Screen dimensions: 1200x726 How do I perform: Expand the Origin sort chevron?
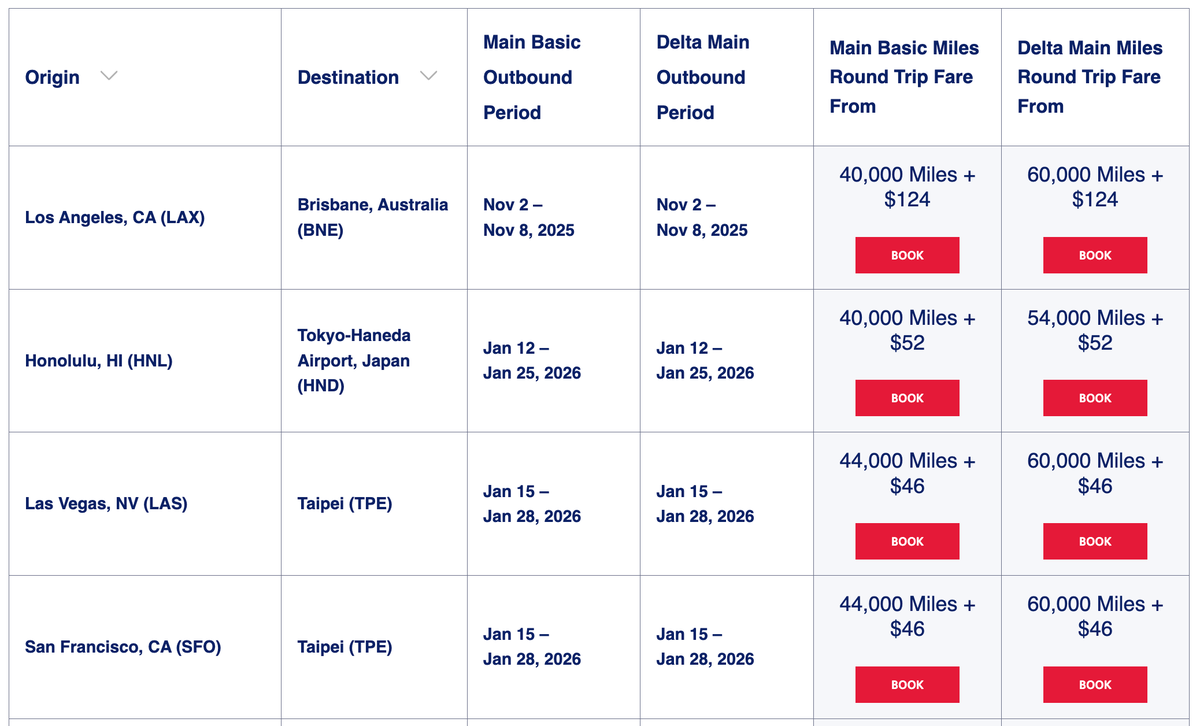109,77
